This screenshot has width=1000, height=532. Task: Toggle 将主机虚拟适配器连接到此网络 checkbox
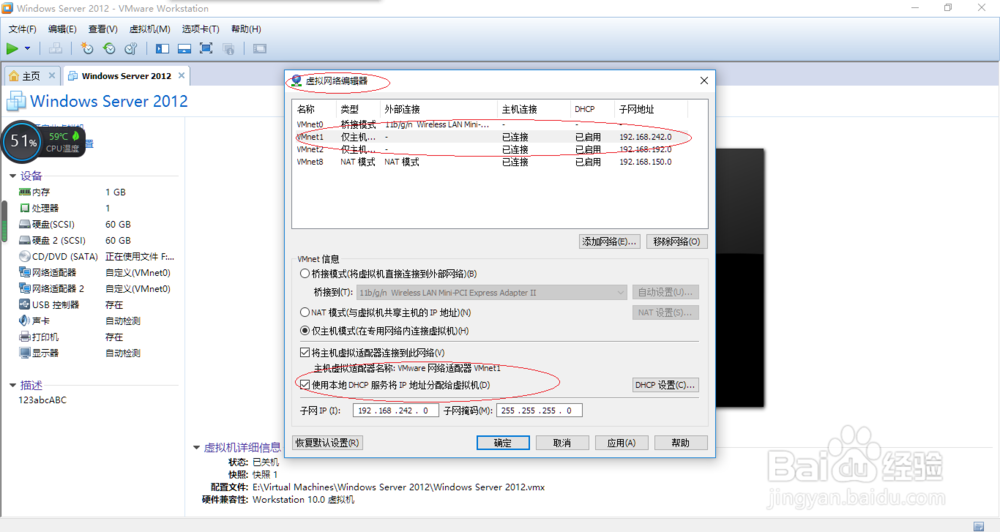pyautogui.click(x=305, y=353)
